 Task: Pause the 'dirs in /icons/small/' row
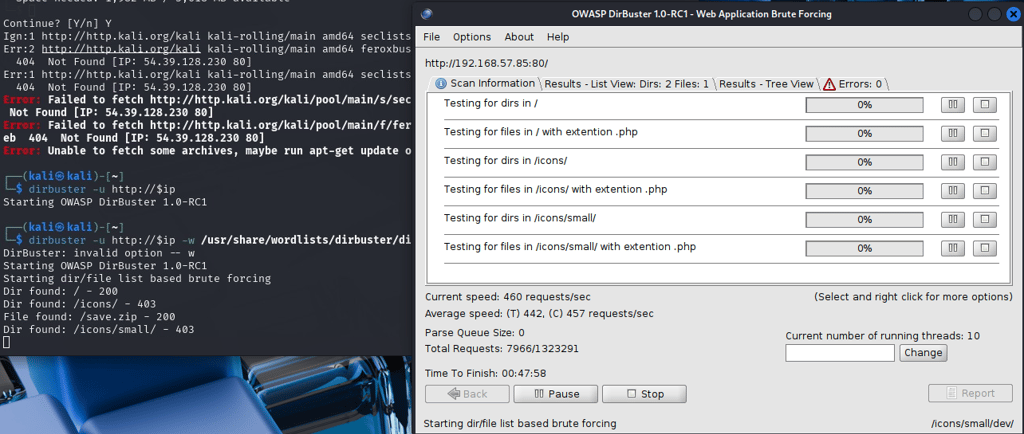(953, 219)
